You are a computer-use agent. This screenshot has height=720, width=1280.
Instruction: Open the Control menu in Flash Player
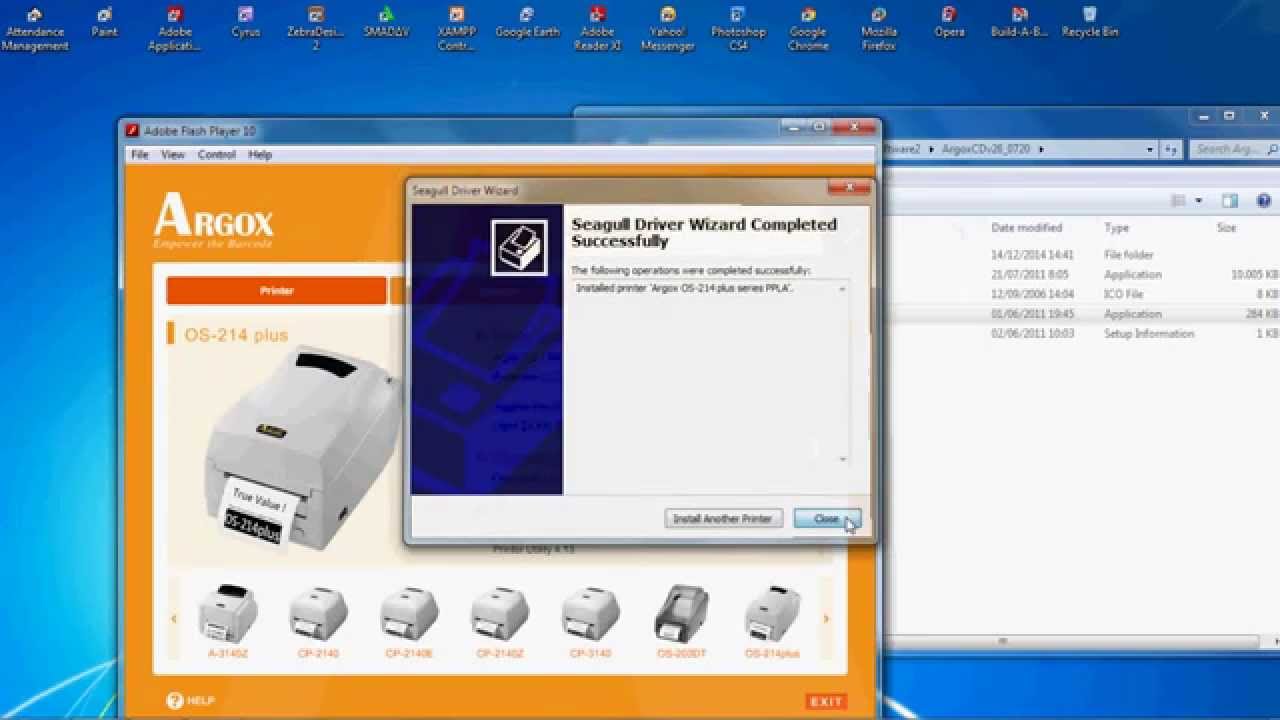(x=216, y=155)
